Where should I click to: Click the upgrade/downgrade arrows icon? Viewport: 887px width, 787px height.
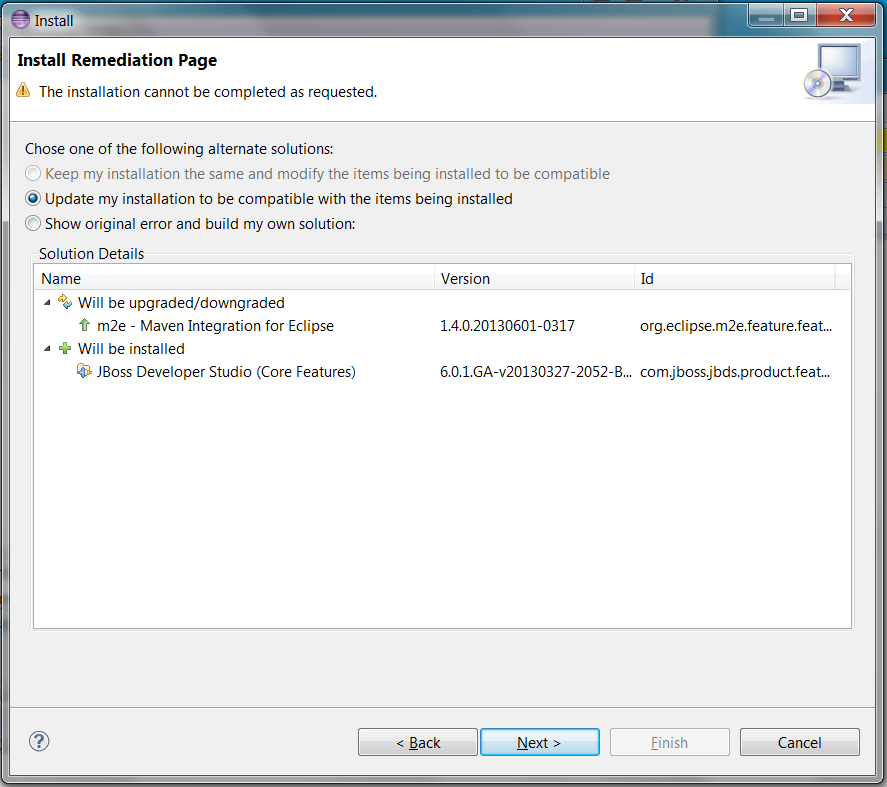point(65,302)
